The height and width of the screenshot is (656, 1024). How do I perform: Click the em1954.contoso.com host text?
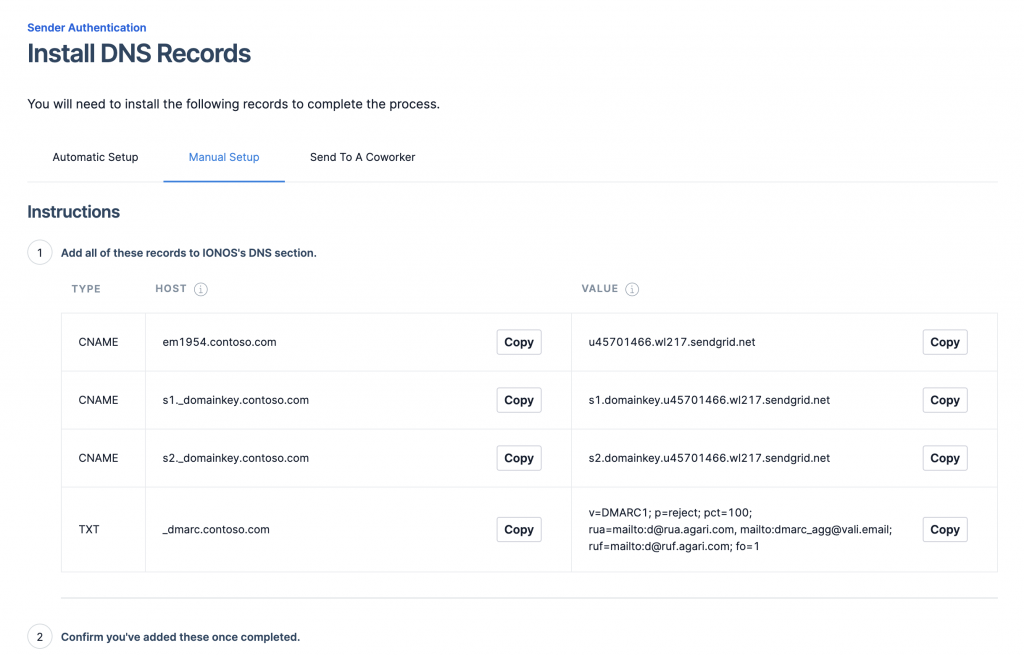(219, 342)
